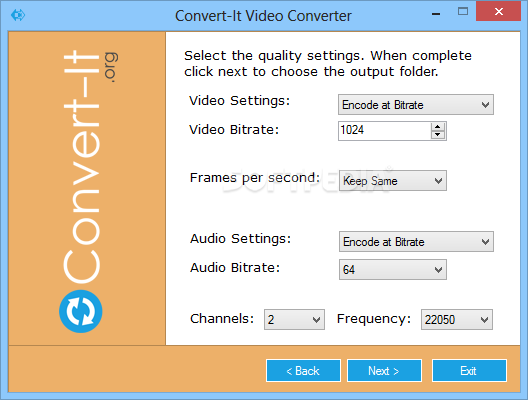
Task: Decrease Video Bitrate with down arrow
Action: [x=438, y=135]
